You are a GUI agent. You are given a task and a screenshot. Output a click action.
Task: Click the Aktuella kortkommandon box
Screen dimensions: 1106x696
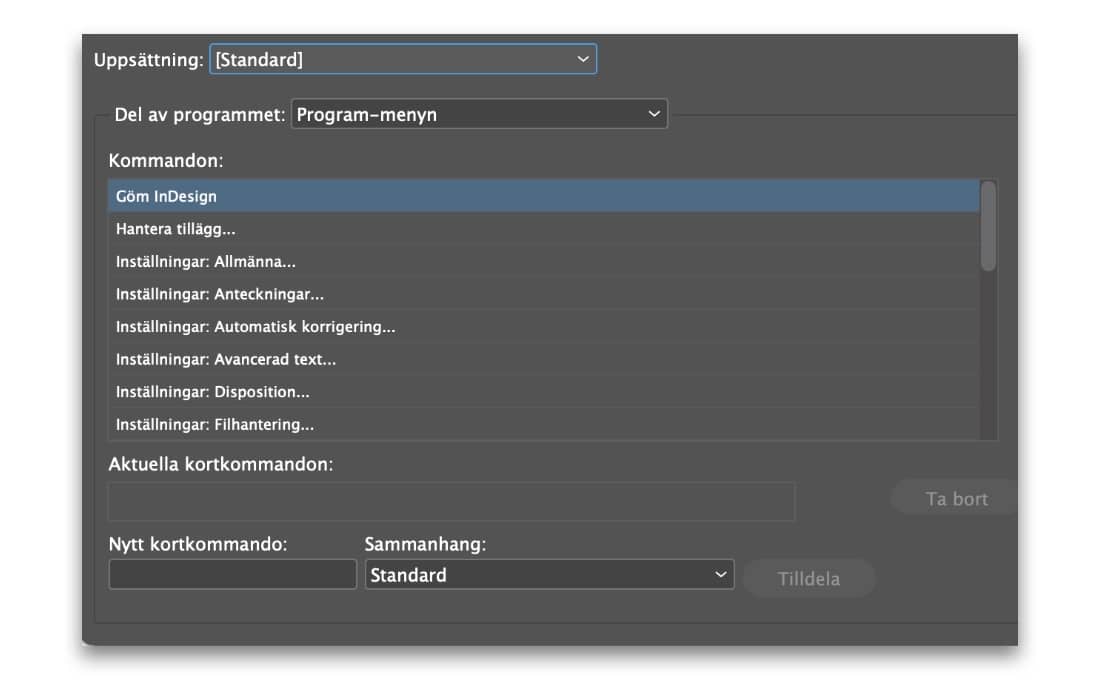pos(451,502)
